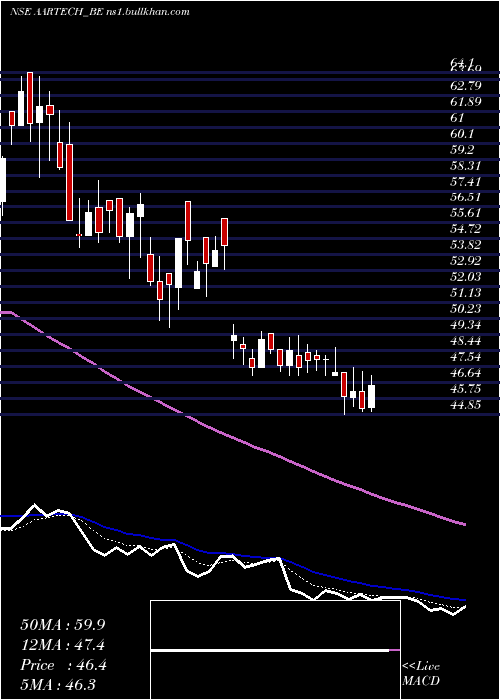Click the 52.03 price axis label

(x=466, y=277)
